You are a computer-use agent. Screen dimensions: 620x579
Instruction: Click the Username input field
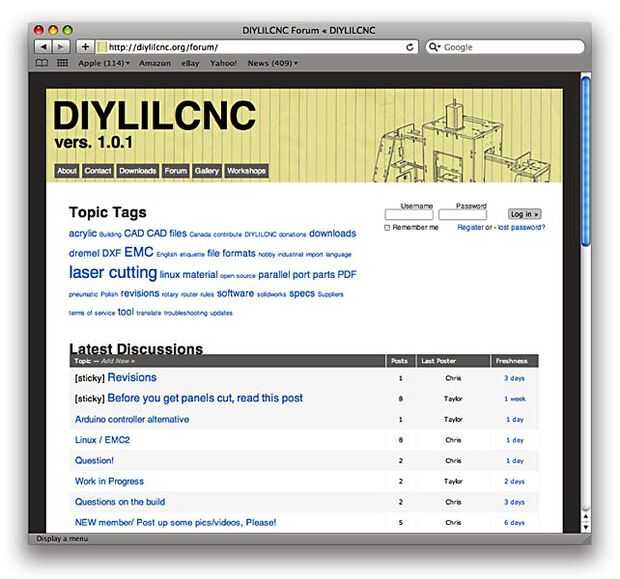(409, 215)
